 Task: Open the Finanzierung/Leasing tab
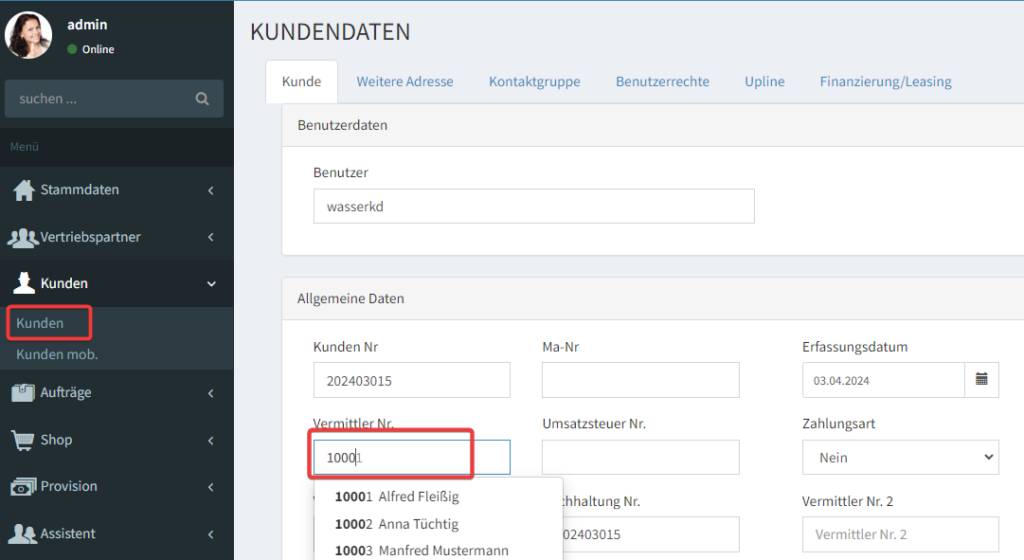(x=885, y=82)
